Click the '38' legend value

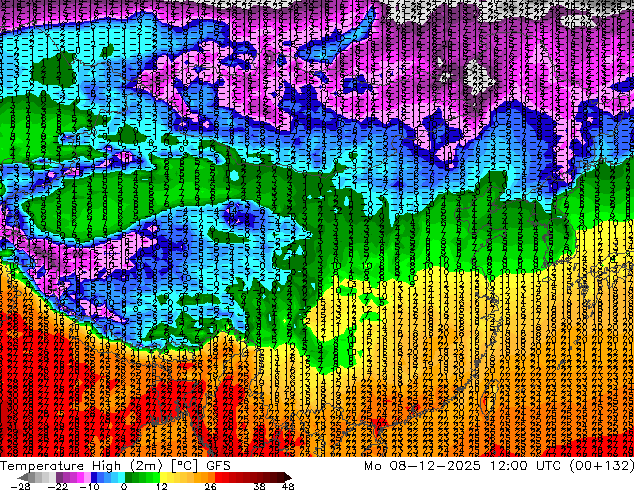point(260,486)
